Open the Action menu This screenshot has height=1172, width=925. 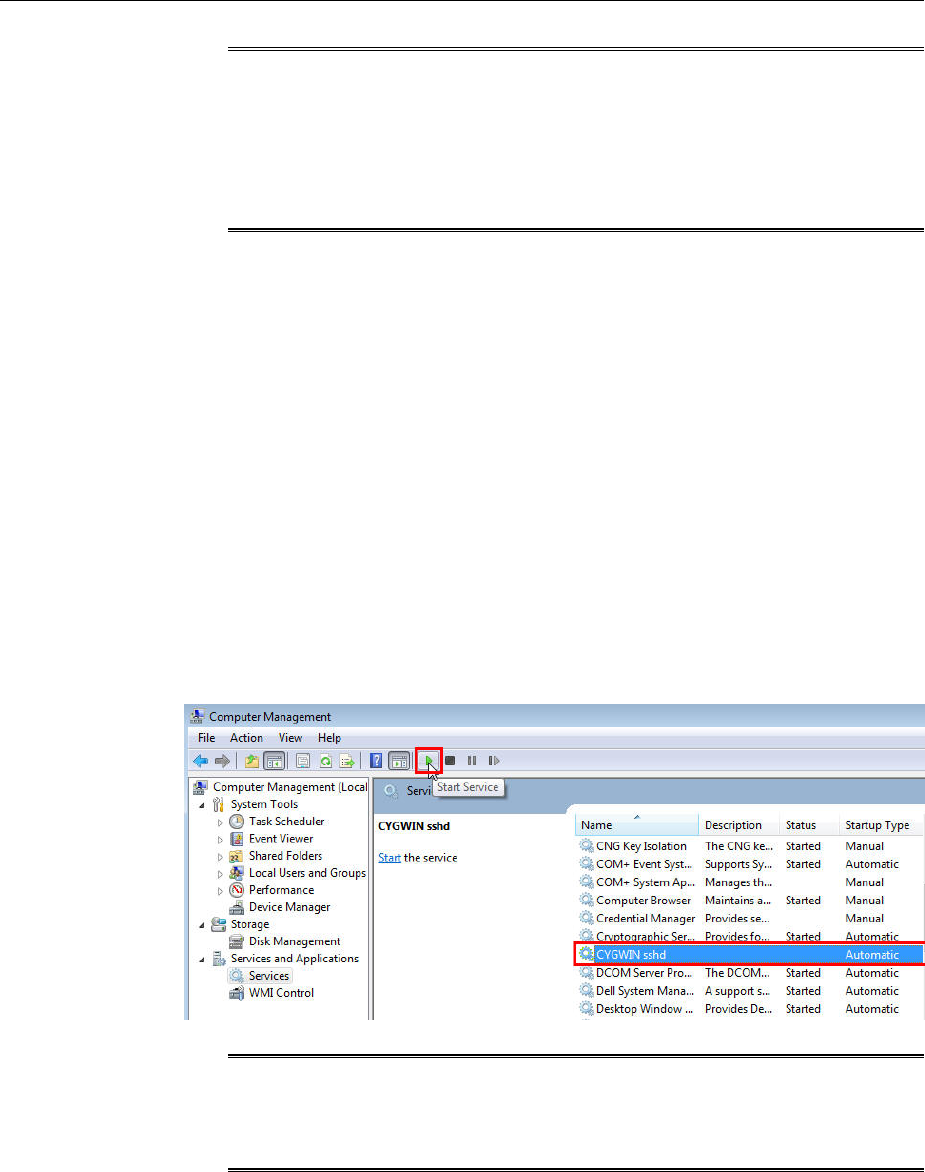pyautogui.click(x=246, y=738)
